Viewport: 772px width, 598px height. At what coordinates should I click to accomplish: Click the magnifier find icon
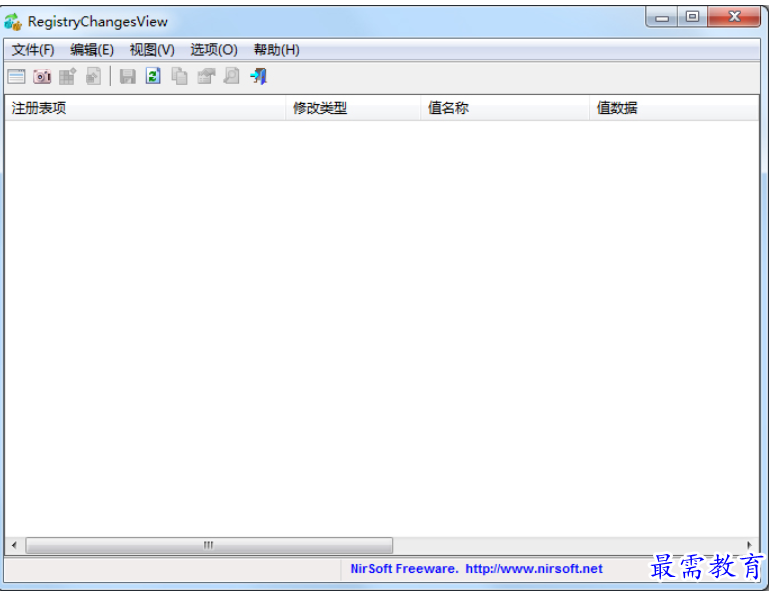(x=231, y=76)
